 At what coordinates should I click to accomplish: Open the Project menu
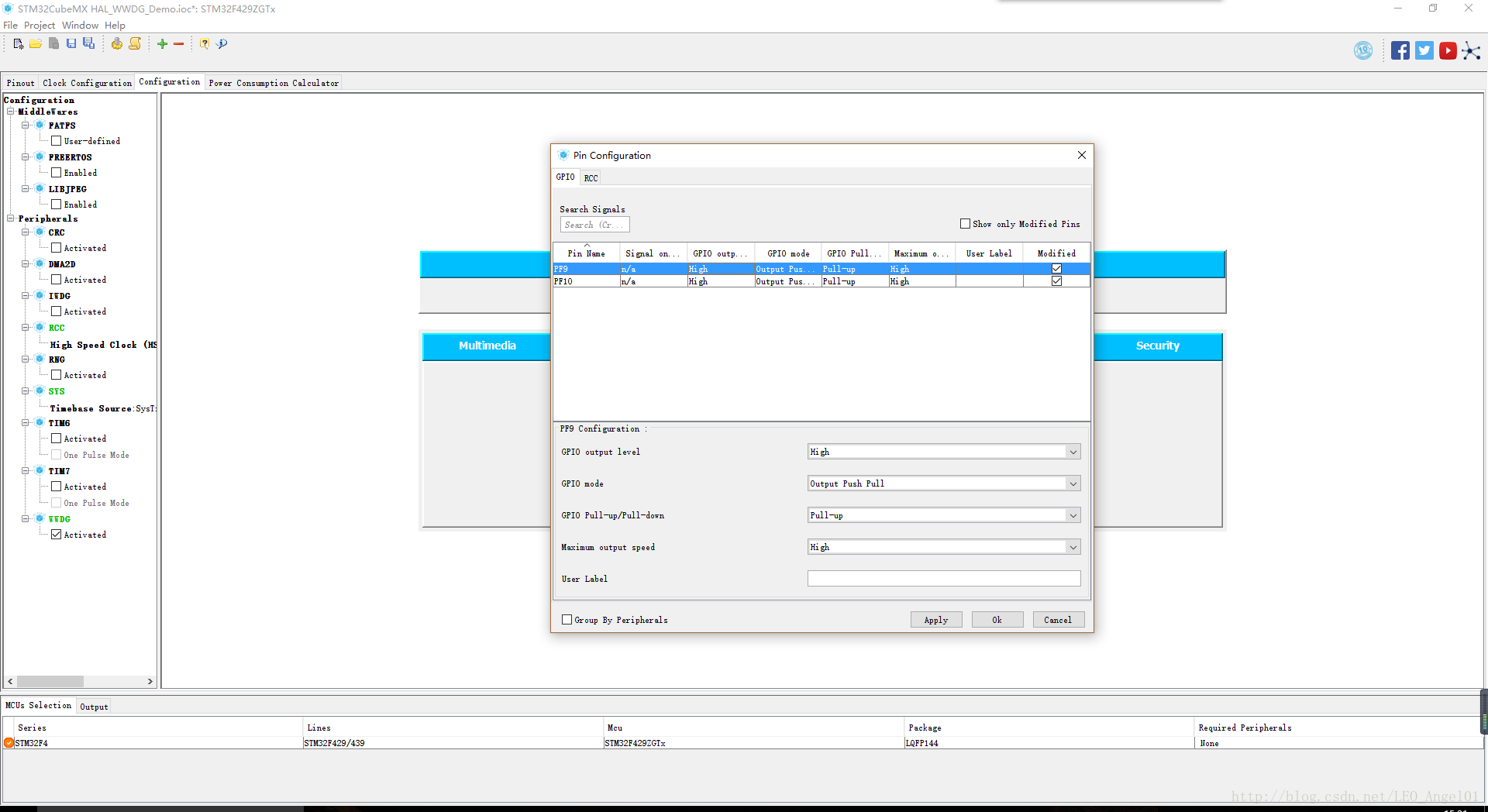(40, 26)
